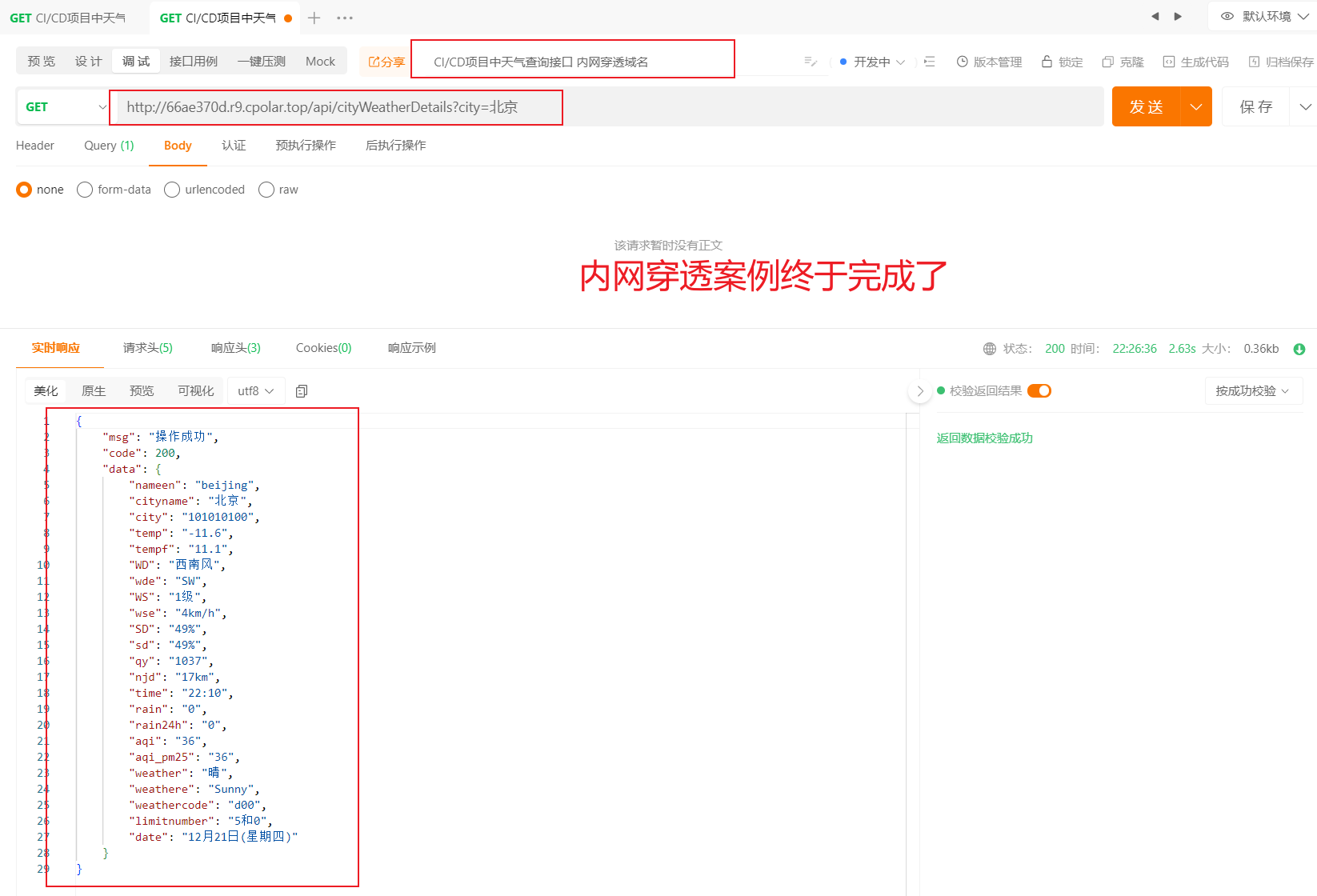Select the raw radio button
Image resolution: width=1317 pixels, height=896 pixels.
point(266,190)
